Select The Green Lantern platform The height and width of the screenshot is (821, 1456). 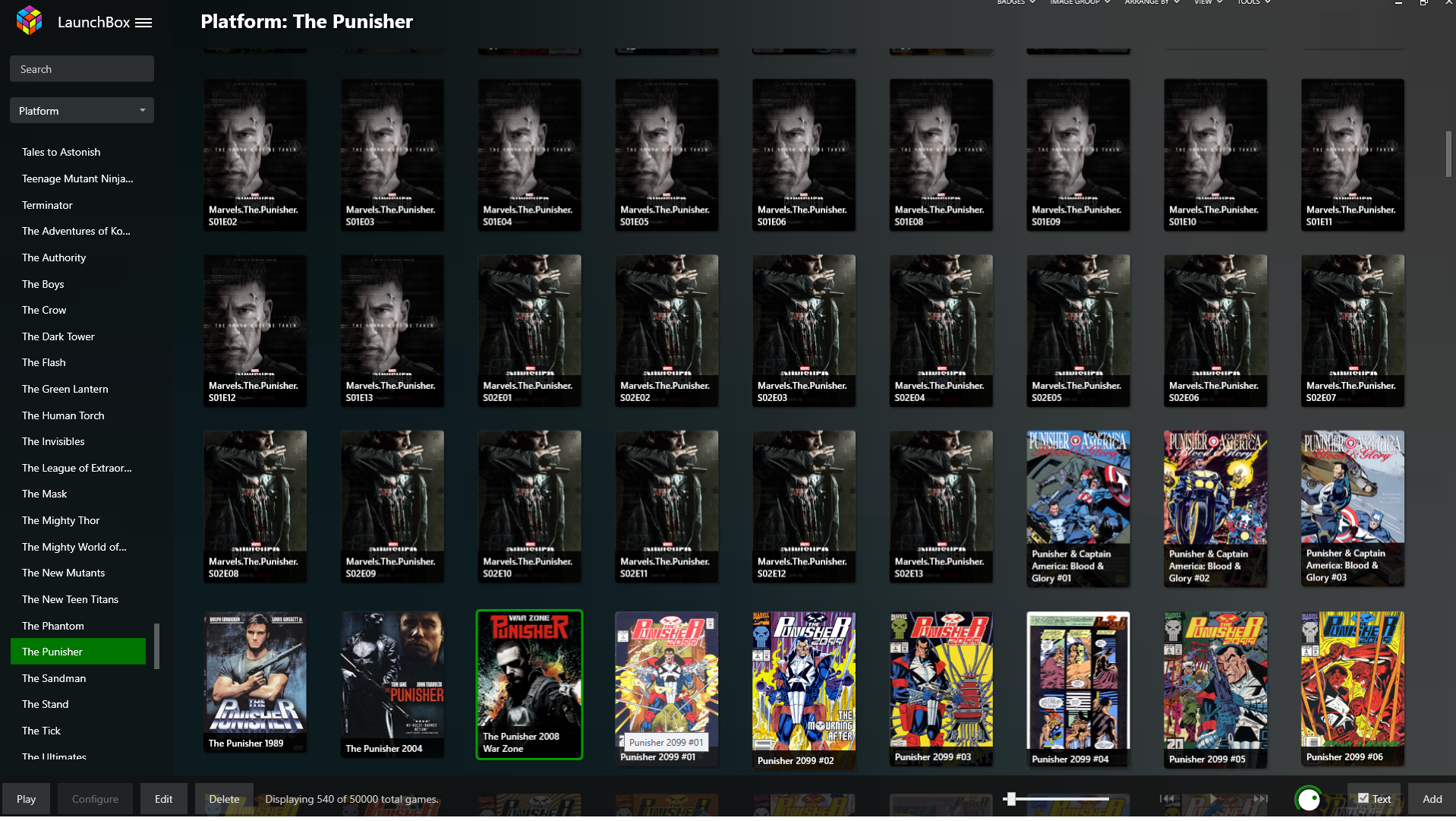(x=78, y=390)
